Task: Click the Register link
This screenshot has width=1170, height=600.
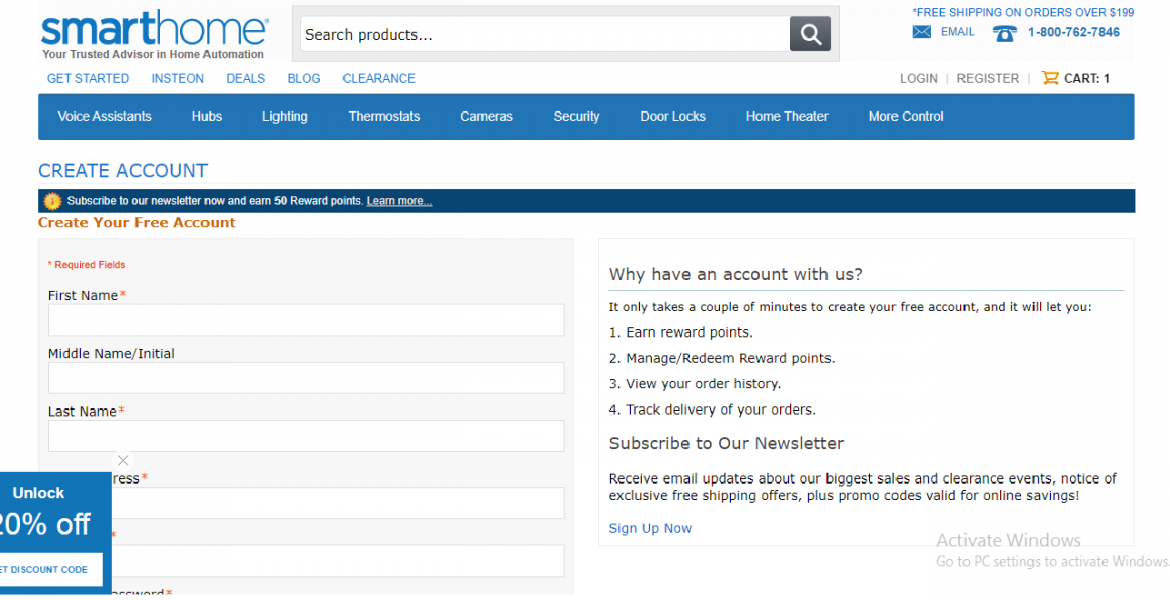Action: 987,78
